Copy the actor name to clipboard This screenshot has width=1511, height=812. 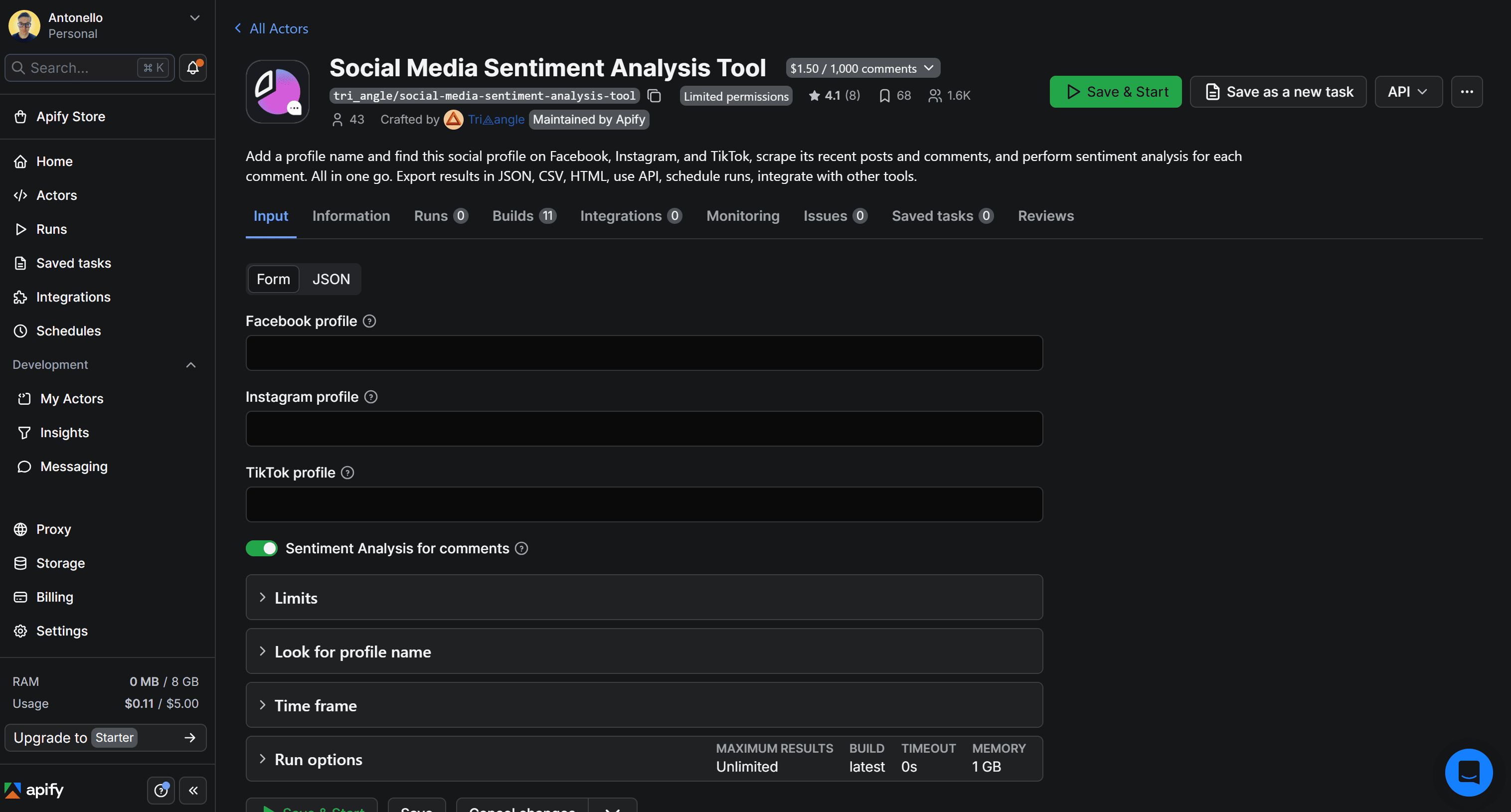655,96
